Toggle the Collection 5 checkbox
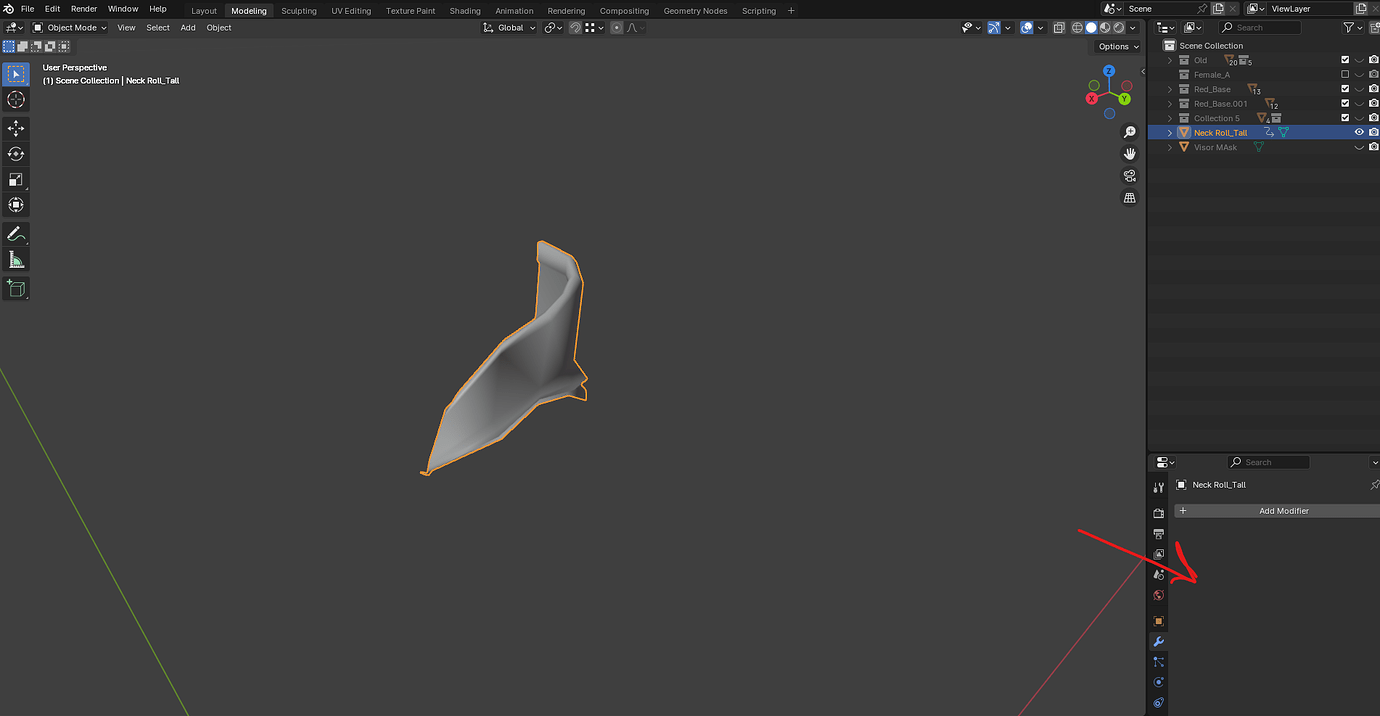 click(1345, 118)
